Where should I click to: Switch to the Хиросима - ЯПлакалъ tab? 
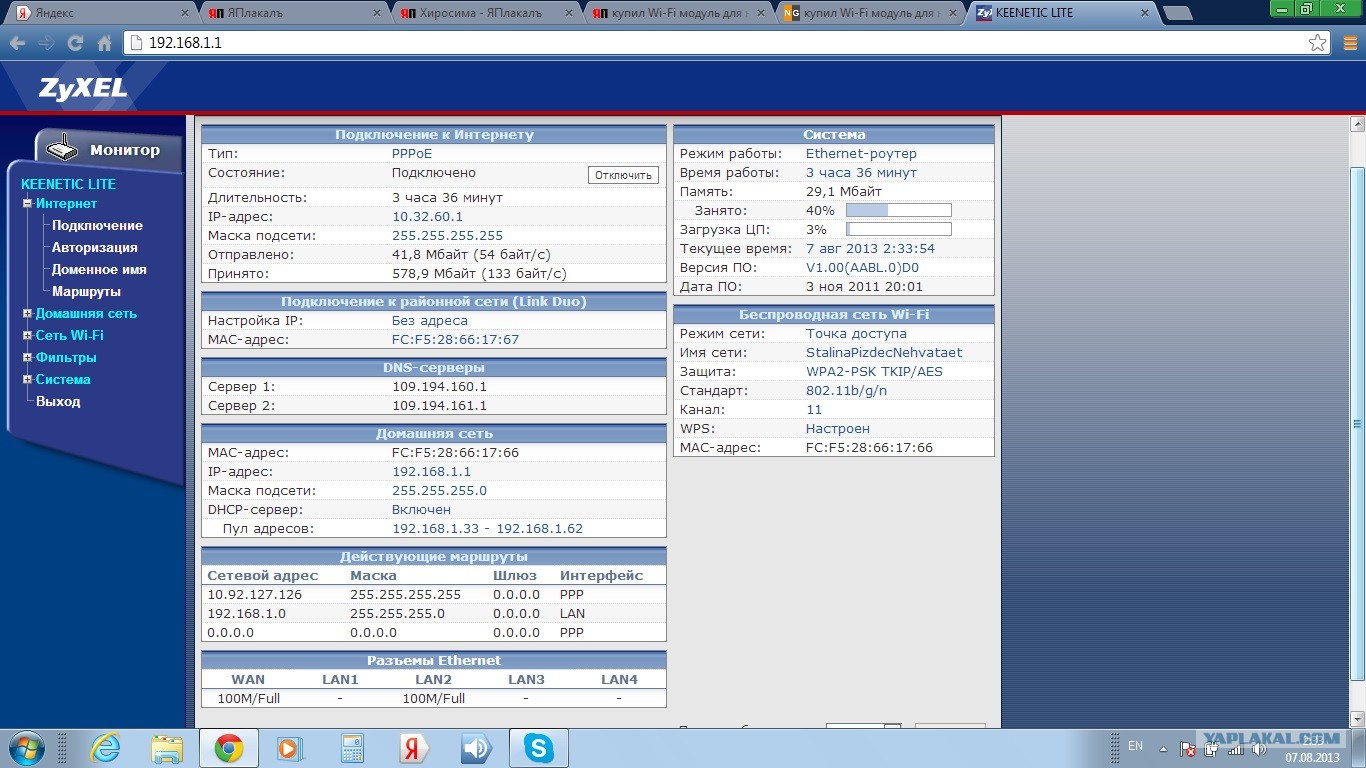pos(485,13)
